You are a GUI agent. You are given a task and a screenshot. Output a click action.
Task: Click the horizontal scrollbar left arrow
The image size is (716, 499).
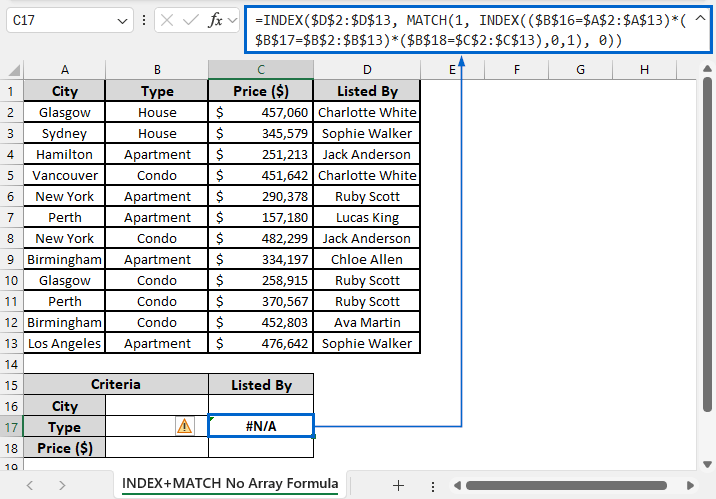point(455,485)
